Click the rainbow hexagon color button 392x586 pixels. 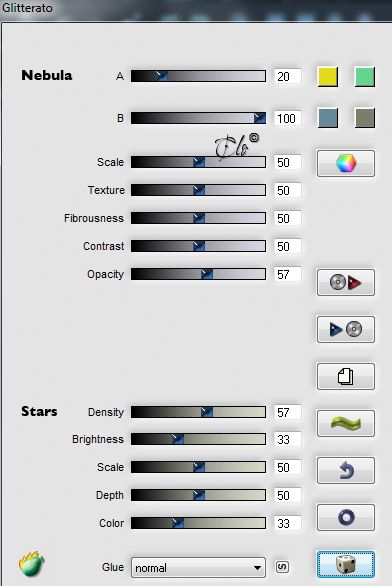346,163
